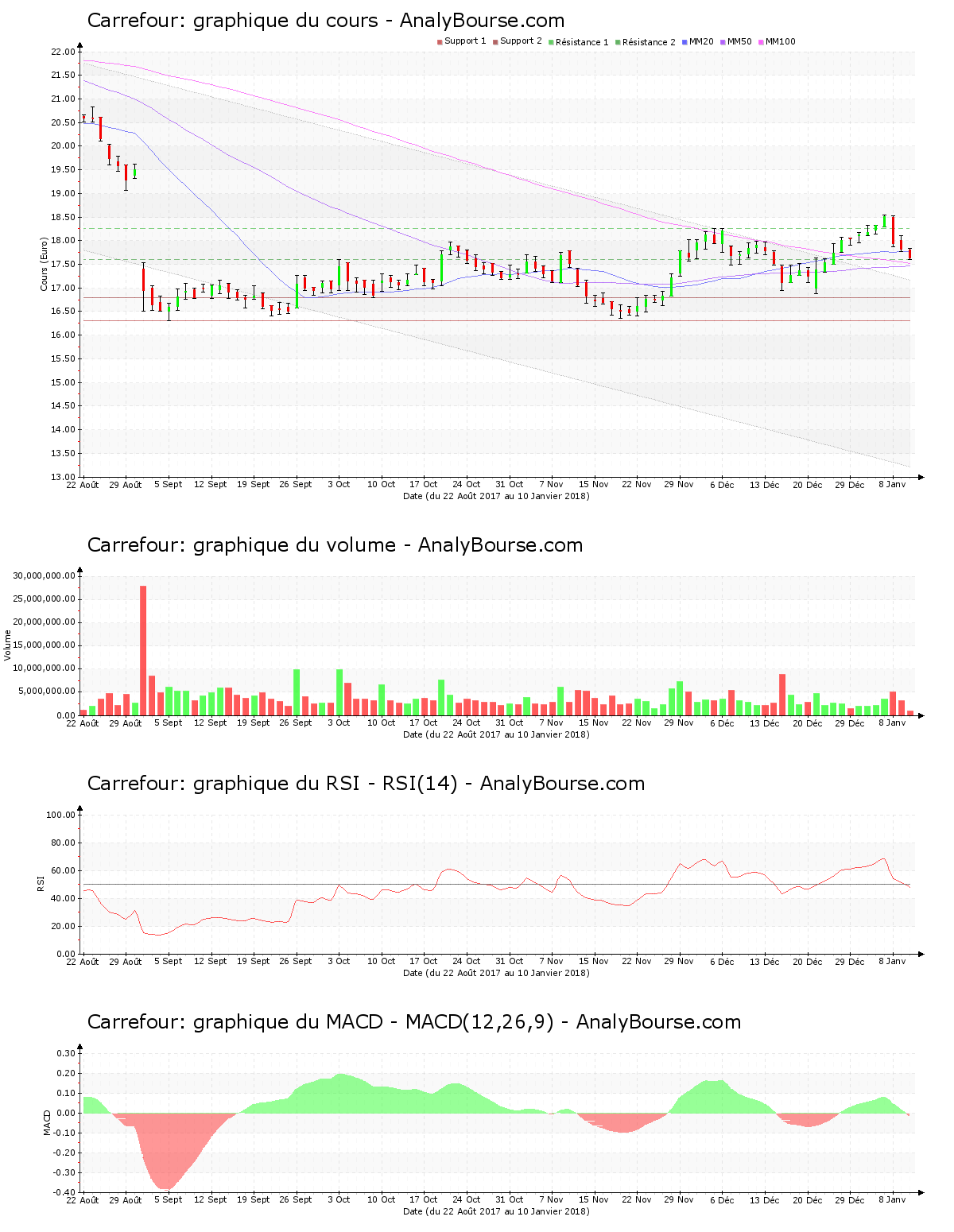The image size is (954, 1232).
Task: Click the 18.50 value on the price axis
Action: point(63,217)
